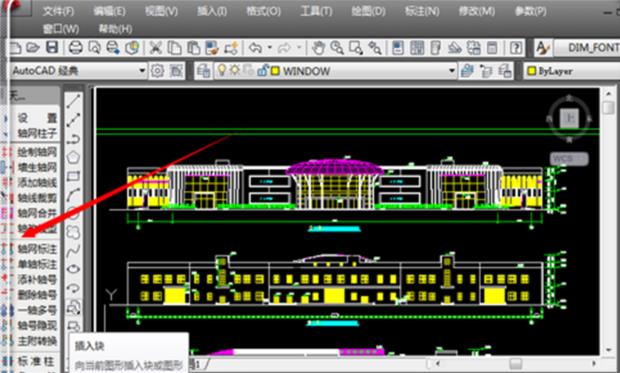620x373 pixels.
Task: Click the 轴网标注 command
Action: tap(37, 249)
